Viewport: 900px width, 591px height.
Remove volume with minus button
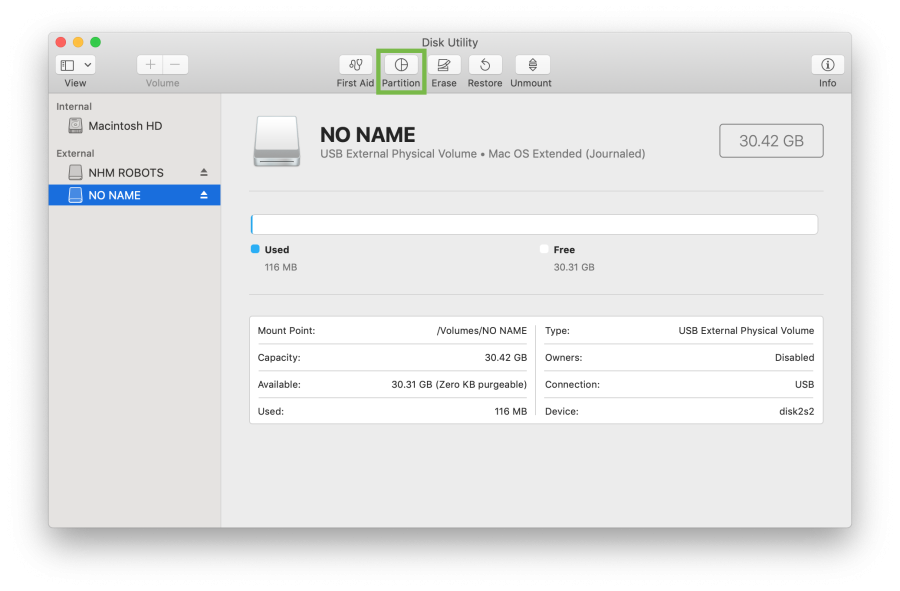pyautogui.click(x=175, y=65)
